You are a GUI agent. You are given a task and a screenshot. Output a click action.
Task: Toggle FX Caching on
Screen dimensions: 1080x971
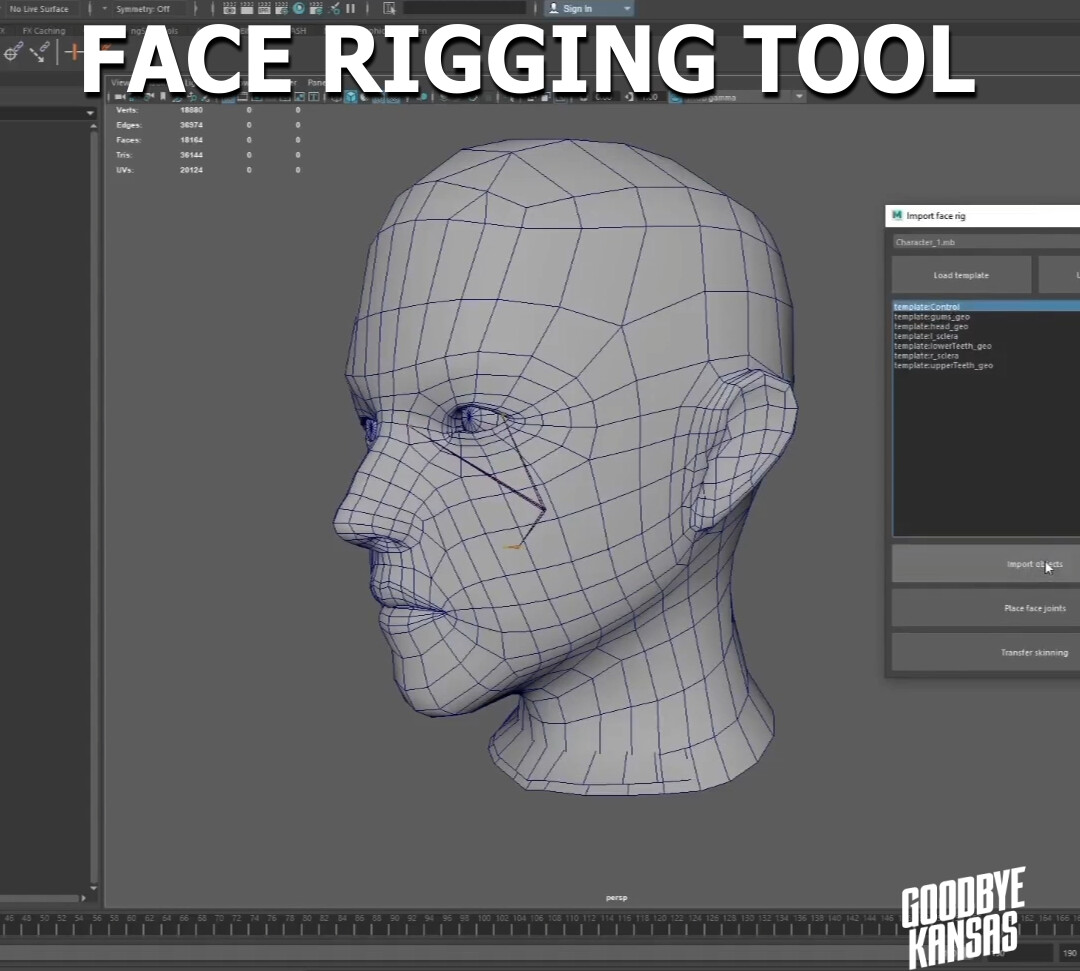[x=46, y=31]
